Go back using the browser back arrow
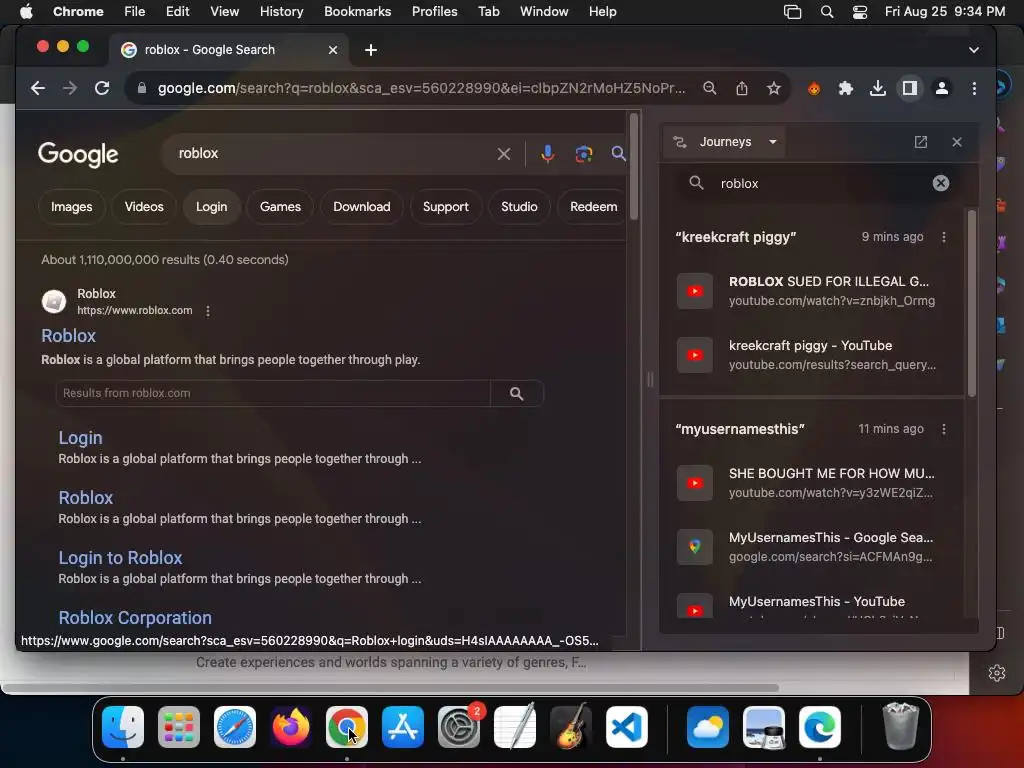 38,88
